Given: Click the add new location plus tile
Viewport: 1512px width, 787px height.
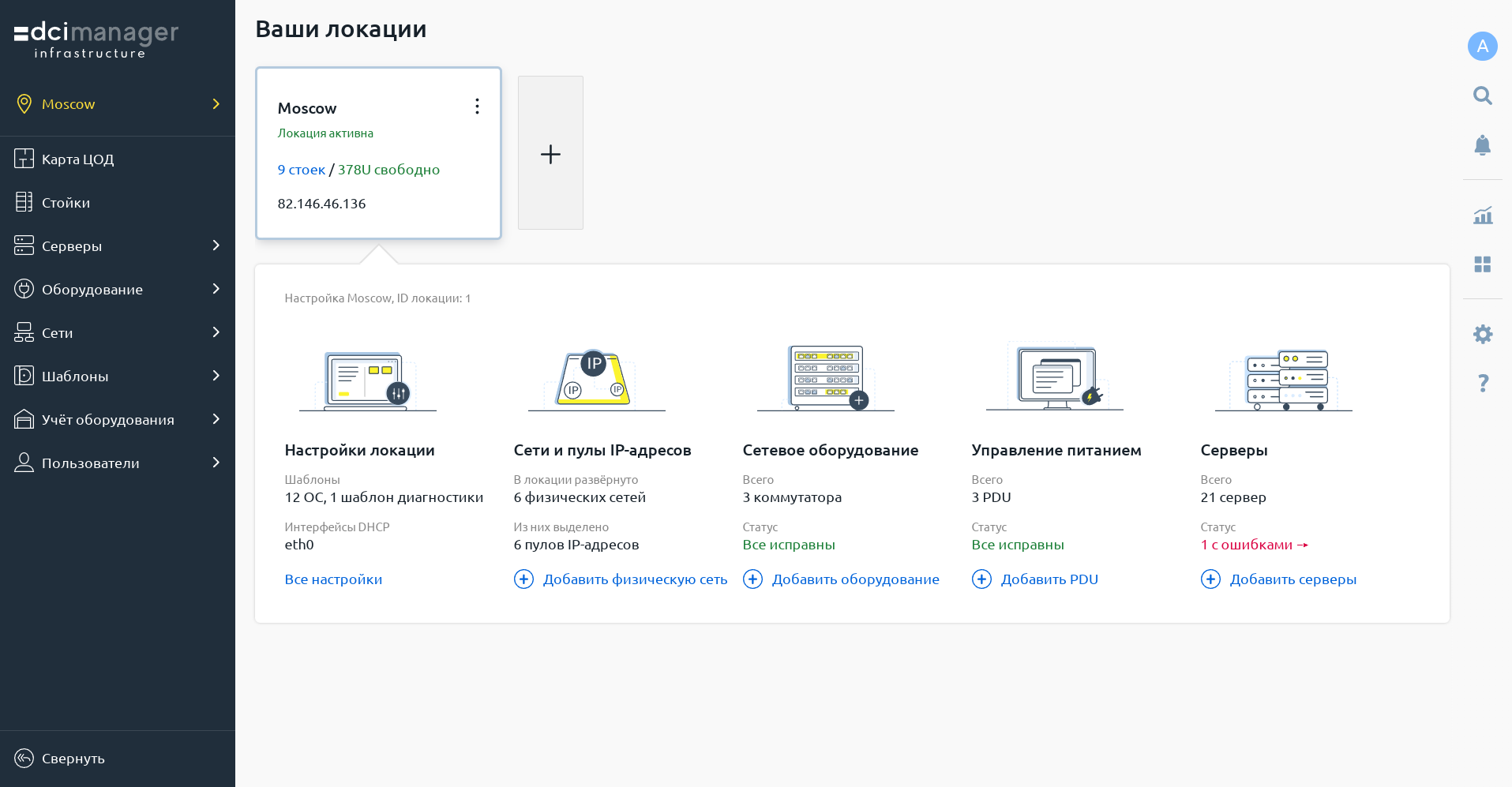Looking at the screenshot, I should (550, 153).
